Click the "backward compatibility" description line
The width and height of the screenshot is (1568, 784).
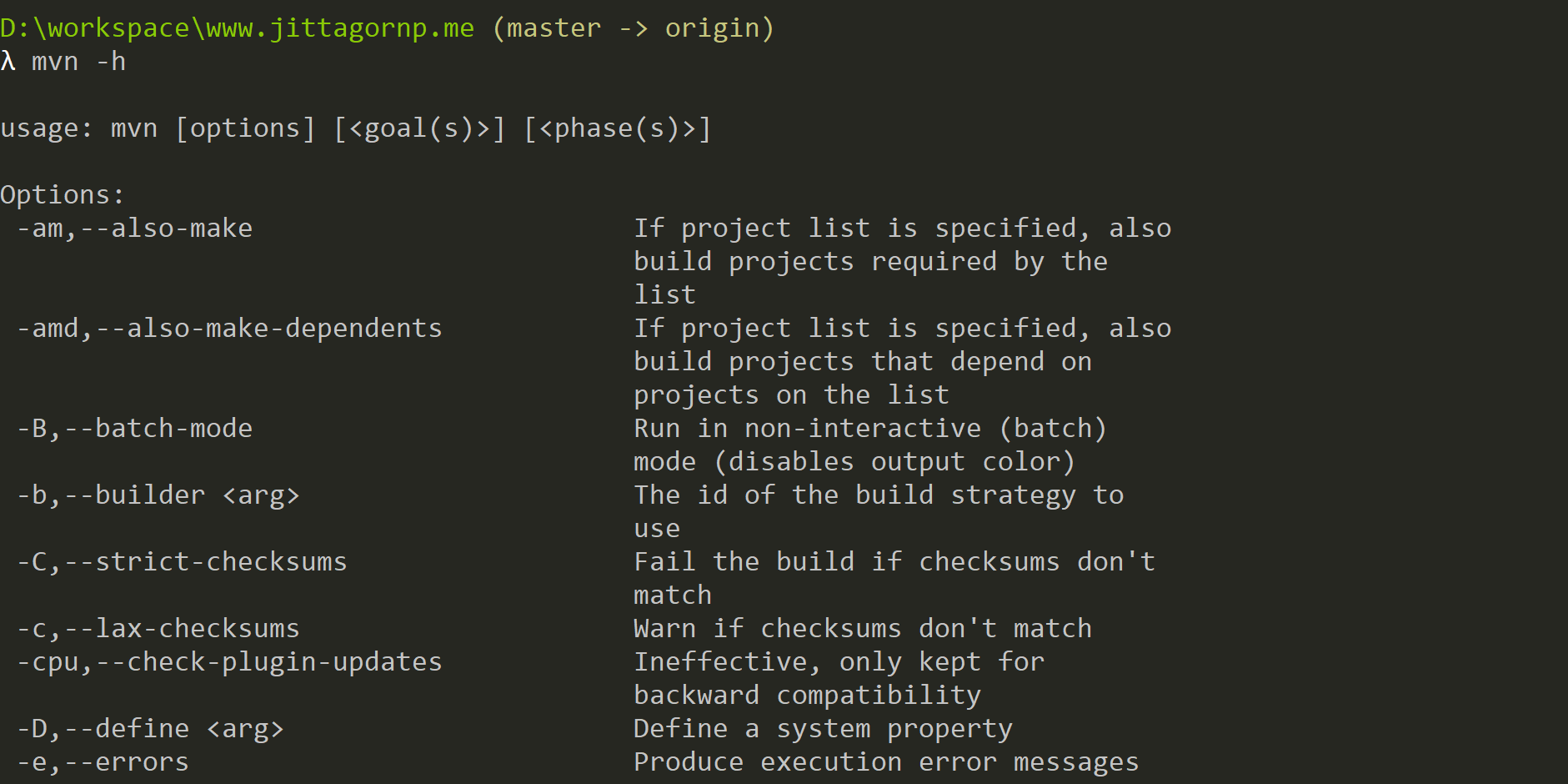click(x=807, y=696)
